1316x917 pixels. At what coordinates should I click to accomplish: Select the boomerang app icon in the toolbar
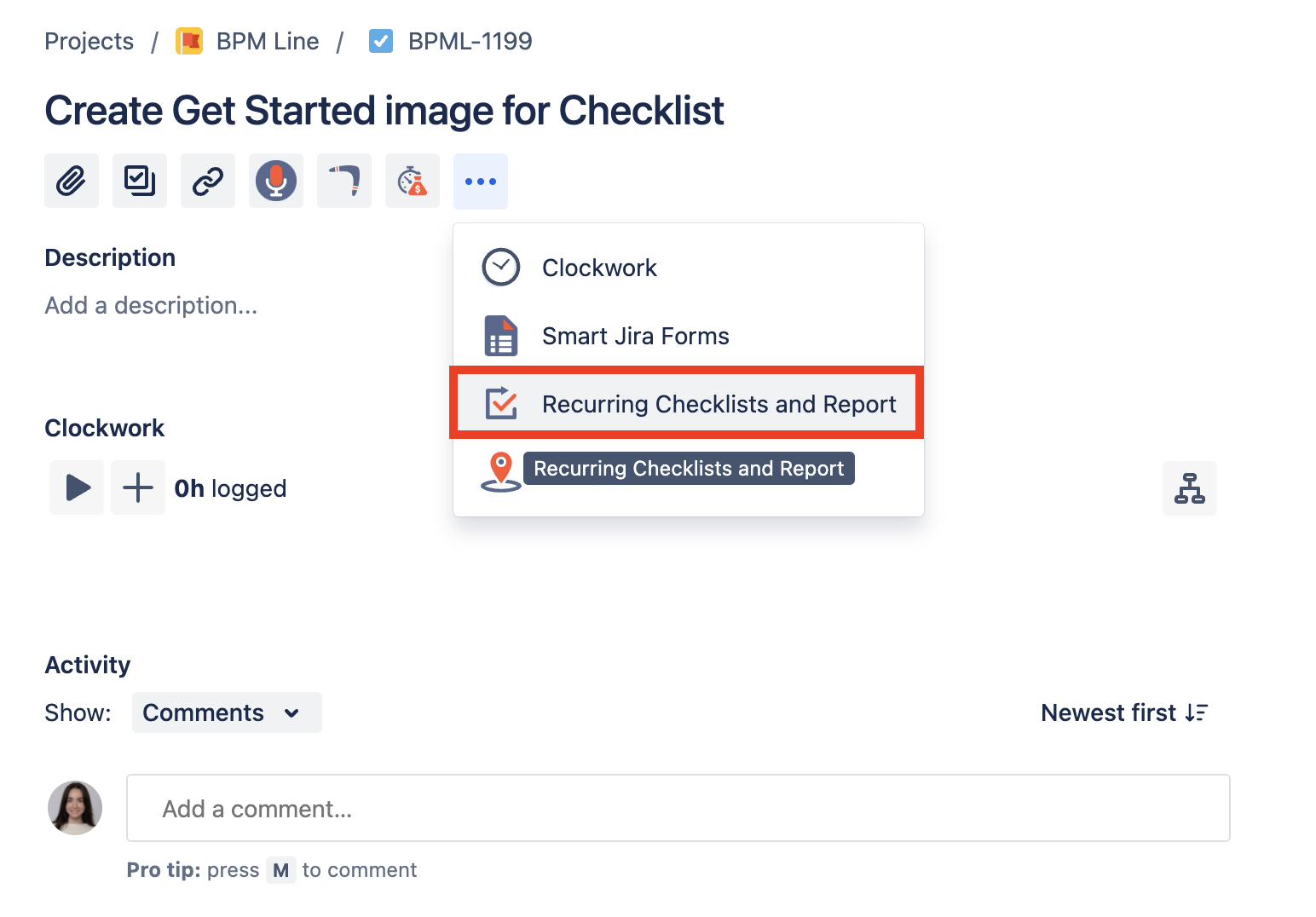343,181
